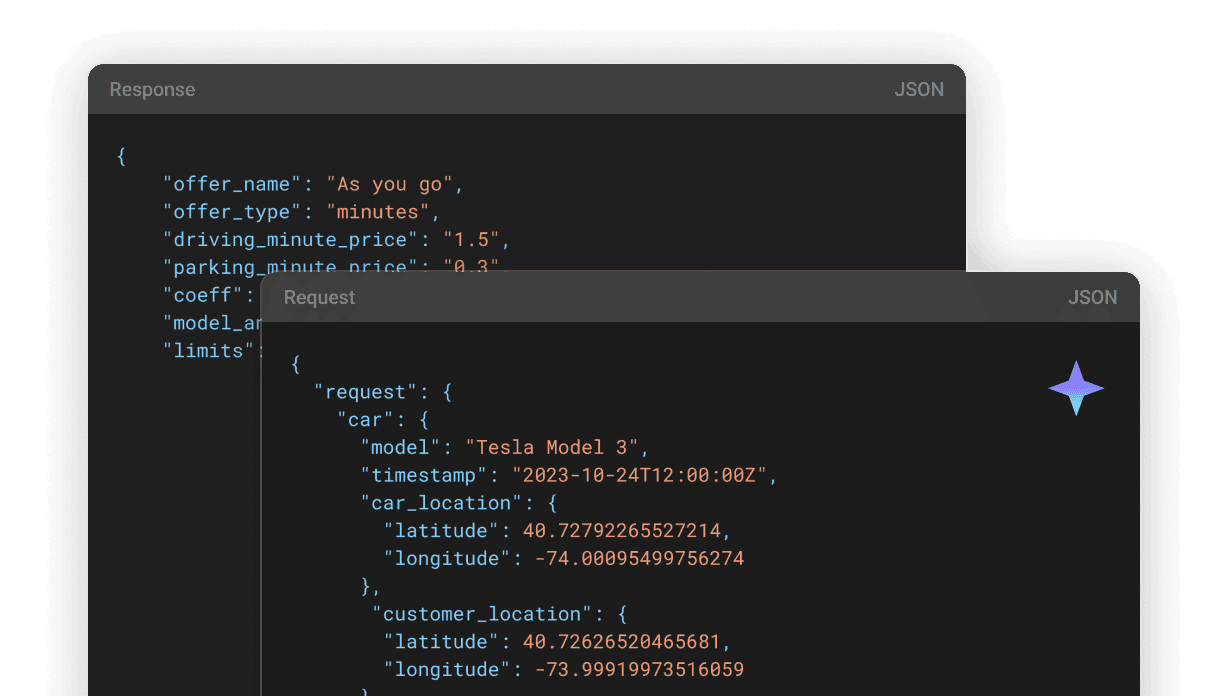Click latitude value 40.72792265527214

[x=620, y=531]
